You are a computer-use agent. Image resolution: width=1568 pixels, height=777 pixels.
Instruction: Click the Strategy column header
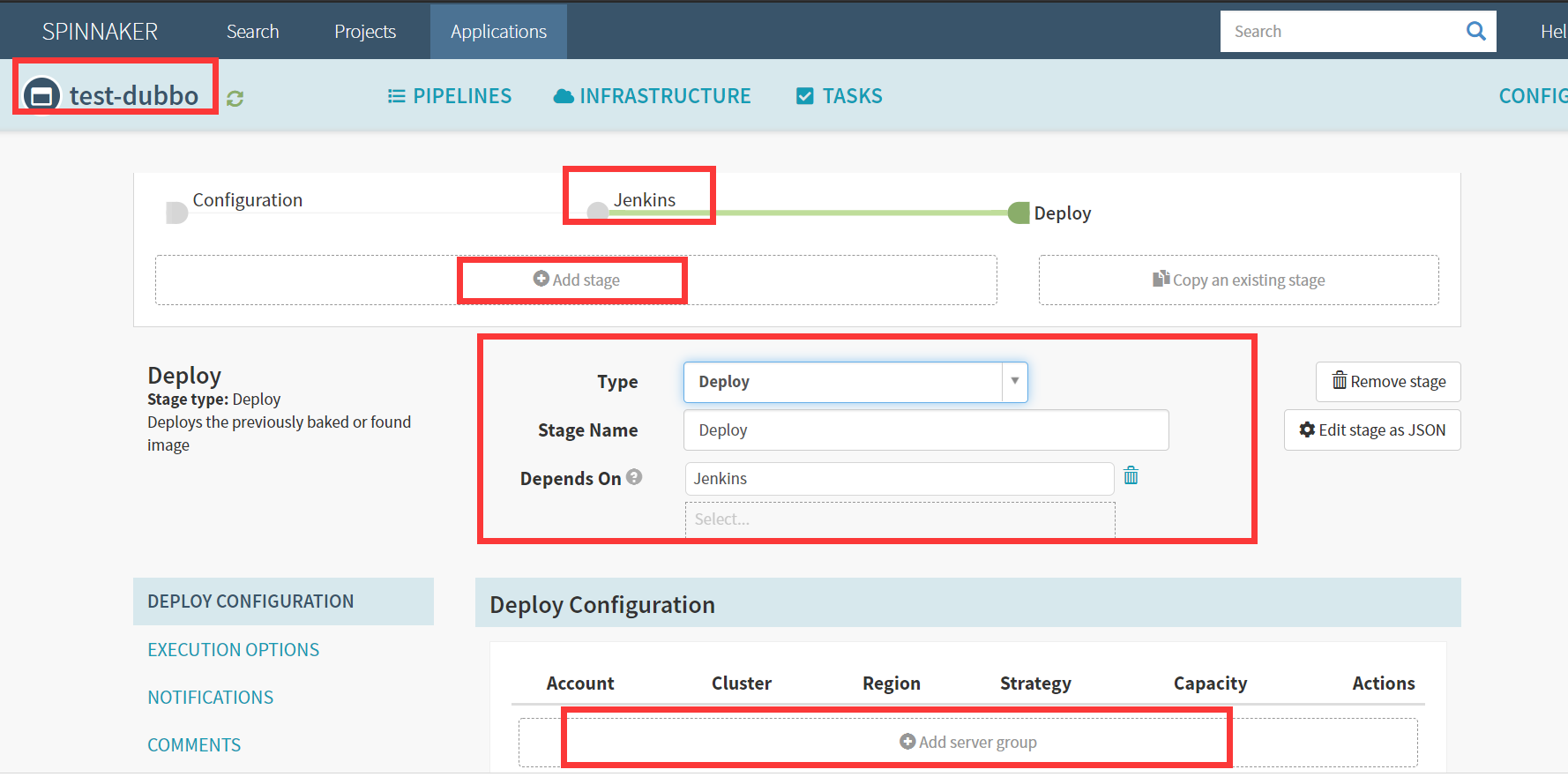1036,684
